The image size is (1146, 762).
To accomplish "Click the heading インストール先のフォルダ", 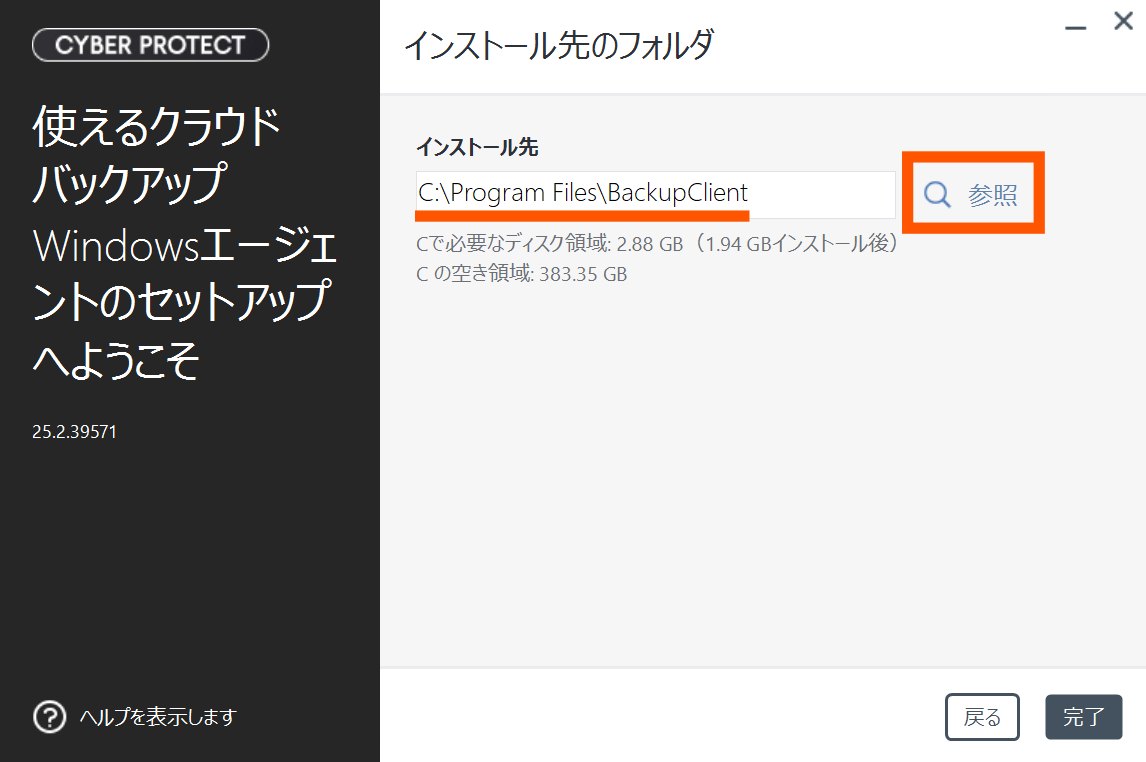I will [559, 45].
